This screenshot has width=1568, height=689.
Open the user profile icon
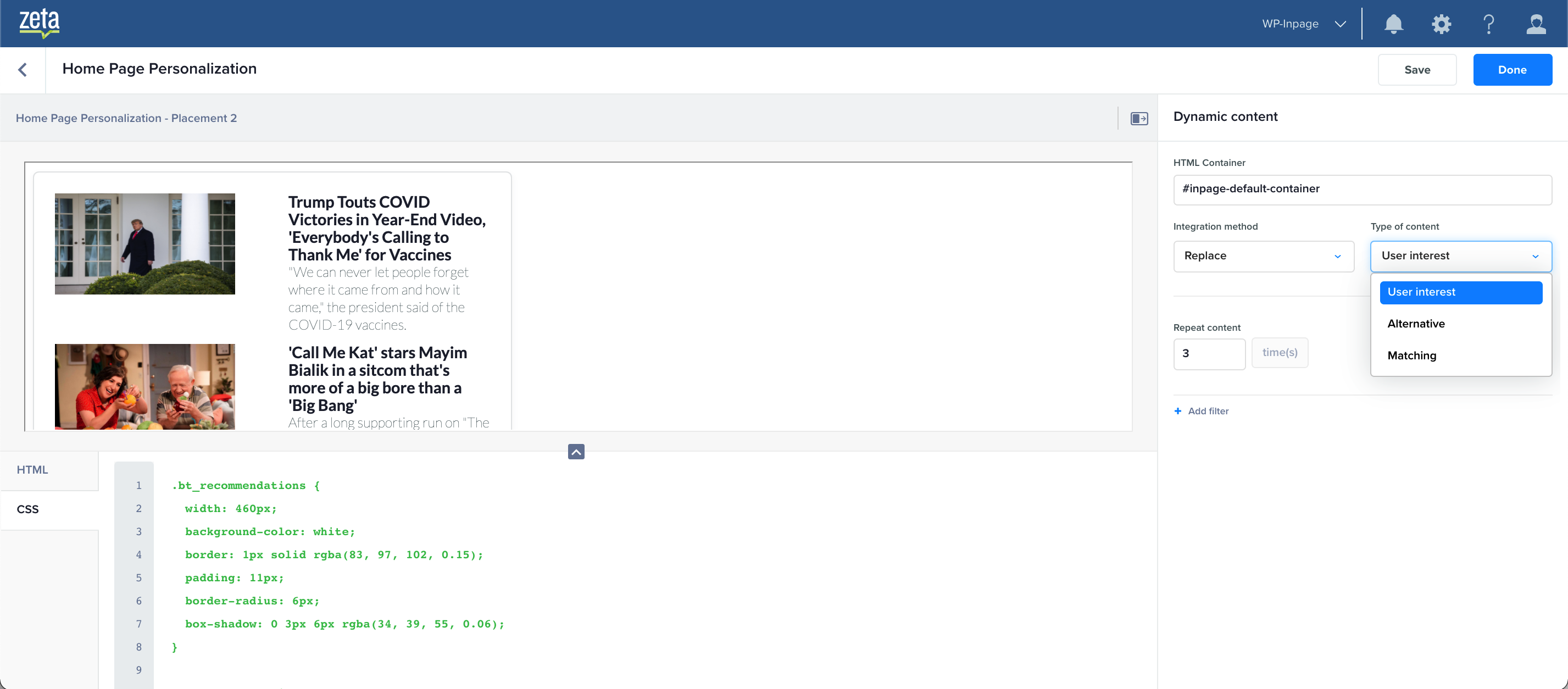point(1536,24)
